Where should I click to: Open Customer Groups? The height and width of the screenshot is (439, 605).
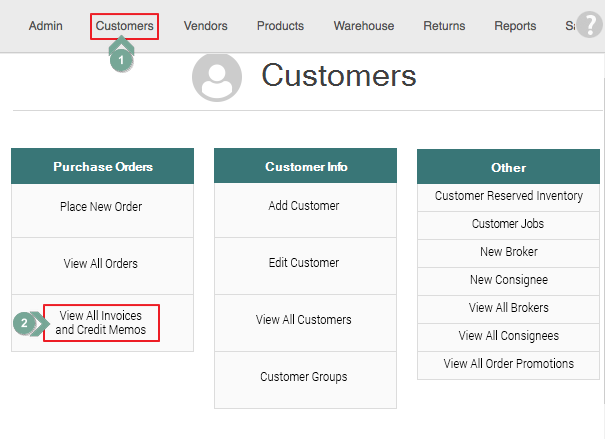(x=304, y=377)
